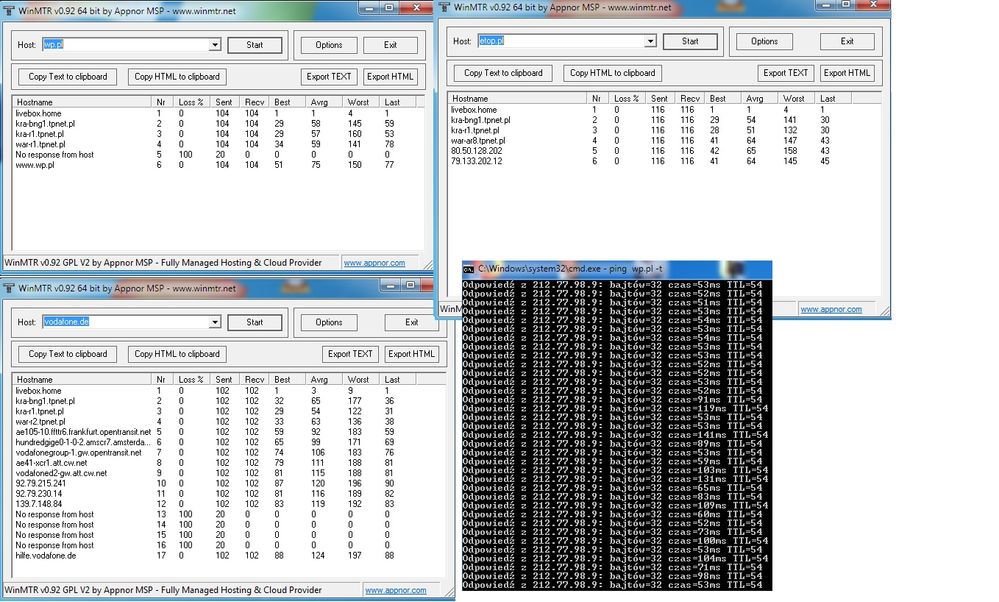Select the 79.133.202.12 hop row
Viewport: 999px width, 602px height.
coord(476,161)
